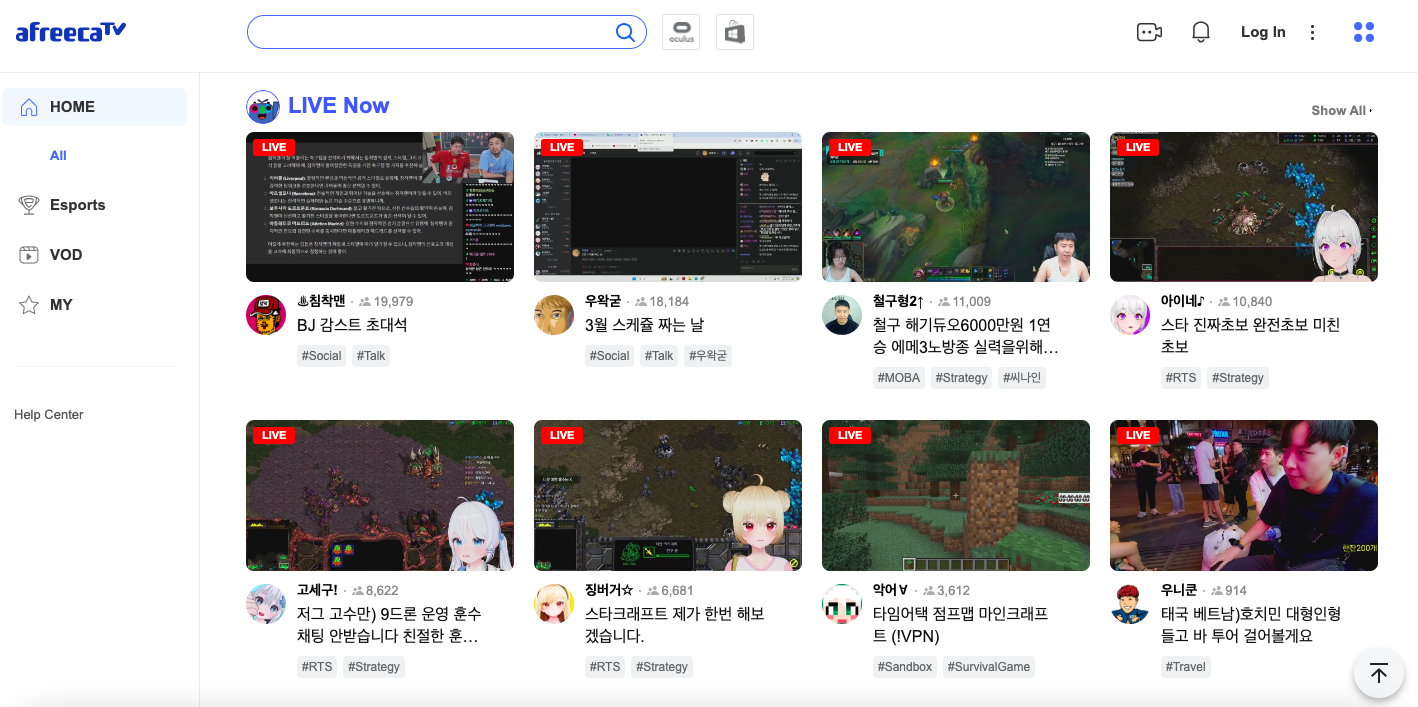Open the Oculus app link icon
The height and width of the screenshot is (707, 1418).
pos(681,32)
